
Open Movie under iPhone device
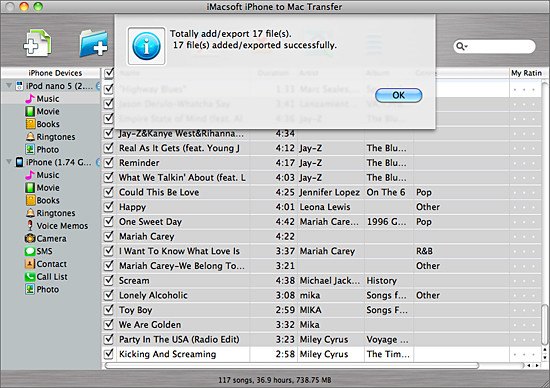pos(48,188)
